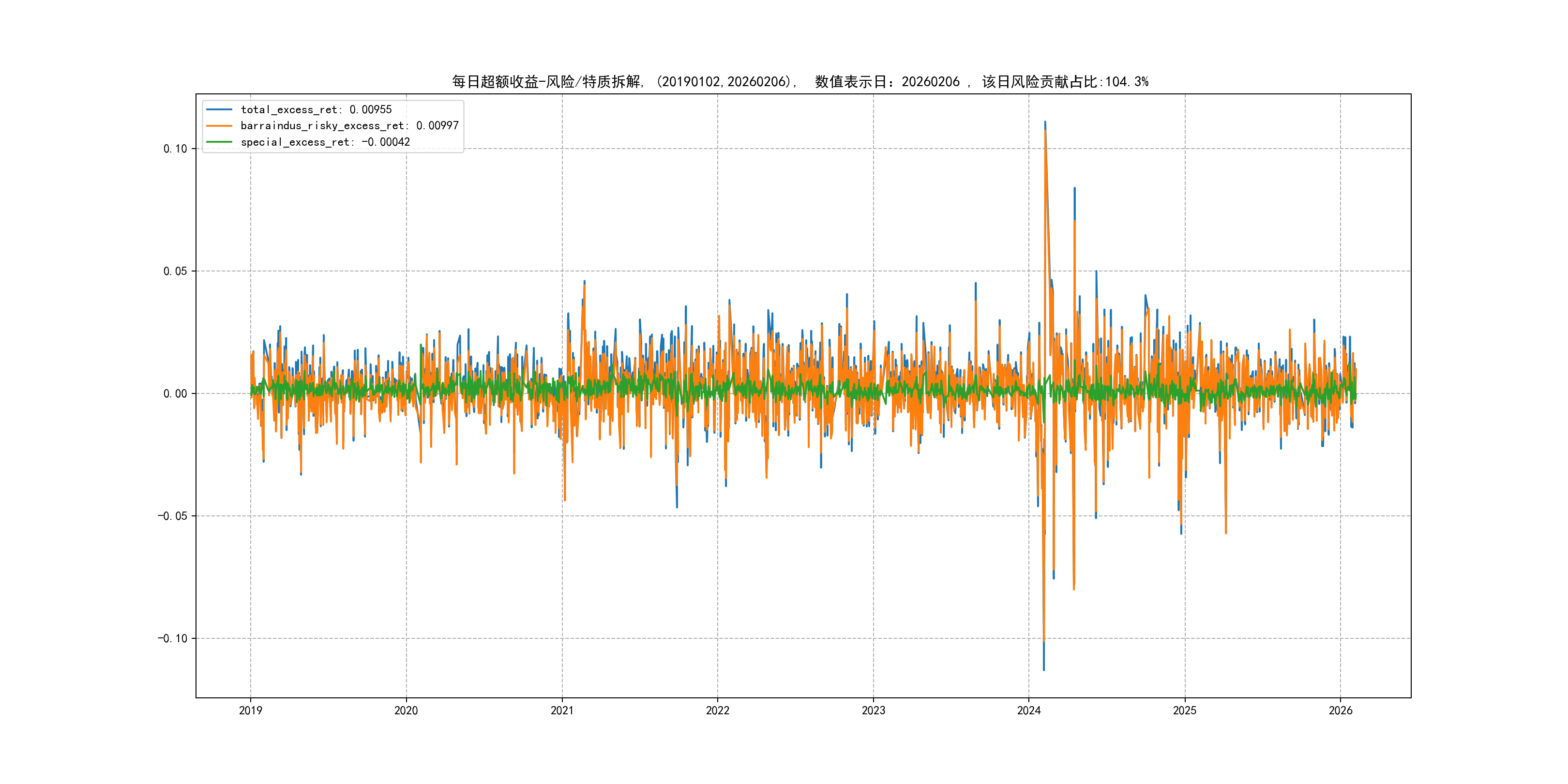Image resolution: width=1568 pixels, height=784 pixels.
Task: Click the blue total_excess_ret legend line
Action: pyautogui.click(x=219, y=109)
